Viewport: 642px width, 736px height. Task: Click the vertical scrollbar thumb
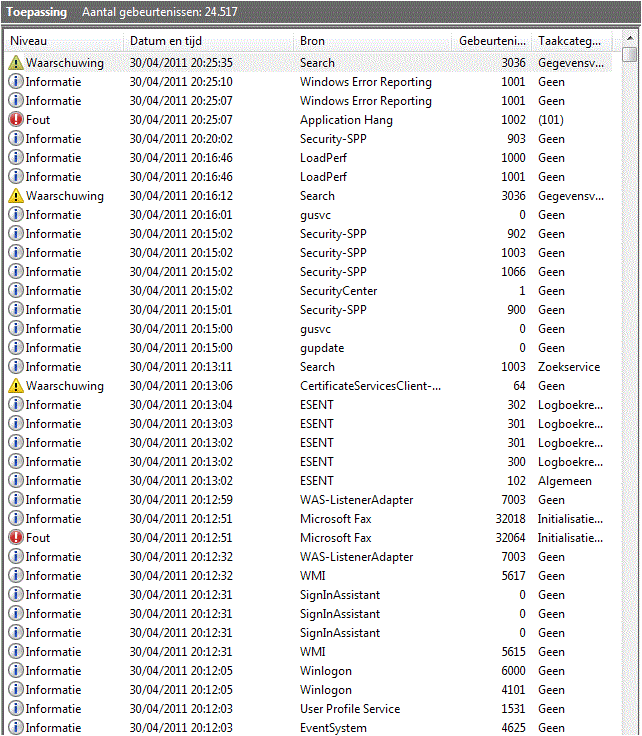[x=629, y=54]
